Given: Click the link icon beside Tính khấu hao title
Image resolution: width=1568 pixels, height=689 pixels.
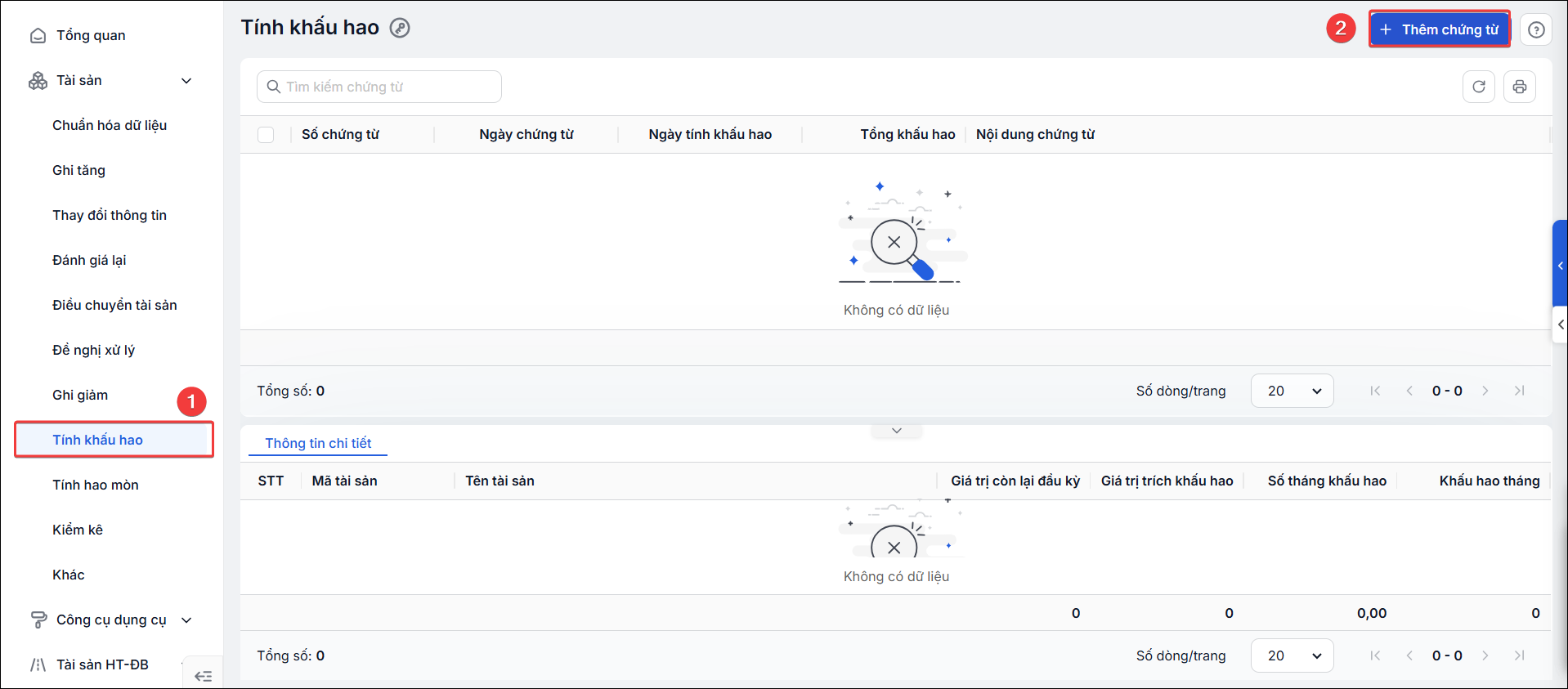Looking at the screenshot, I should (x=400, y=28).
